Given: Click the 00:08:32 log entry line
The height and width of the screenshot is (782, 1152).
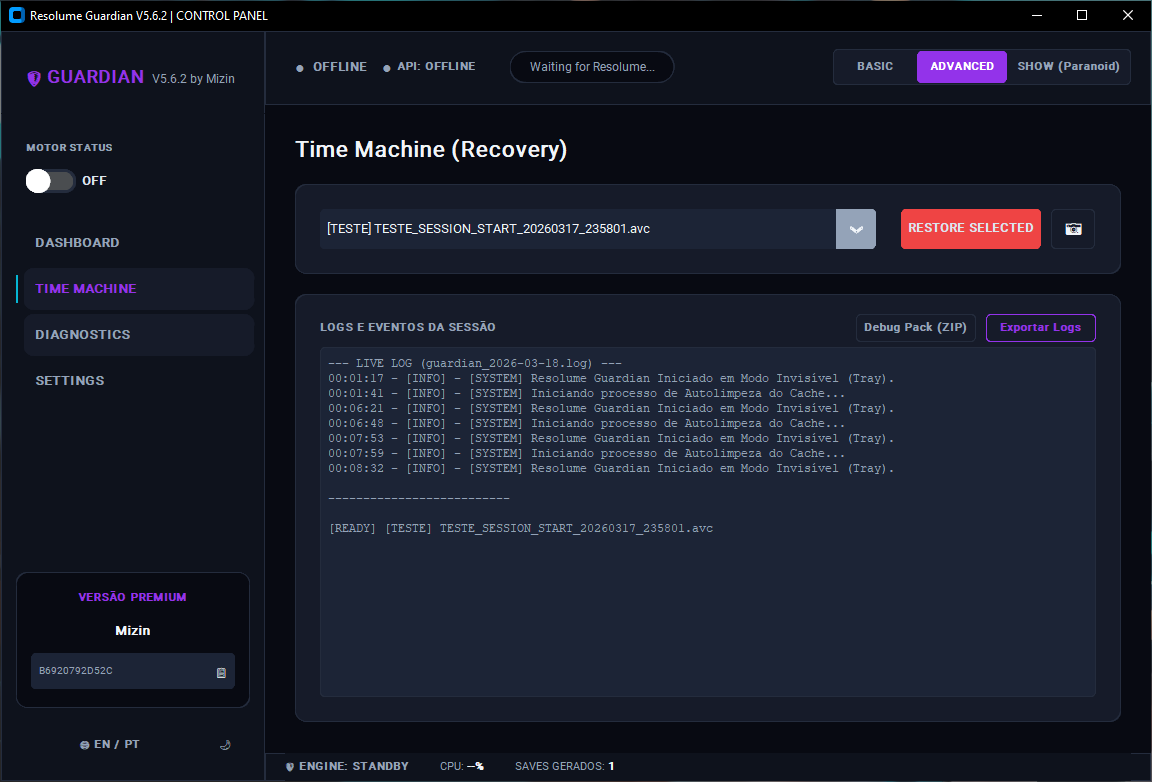Looking at the screenshot, I should pyautogui.click(x=611, y=468).
